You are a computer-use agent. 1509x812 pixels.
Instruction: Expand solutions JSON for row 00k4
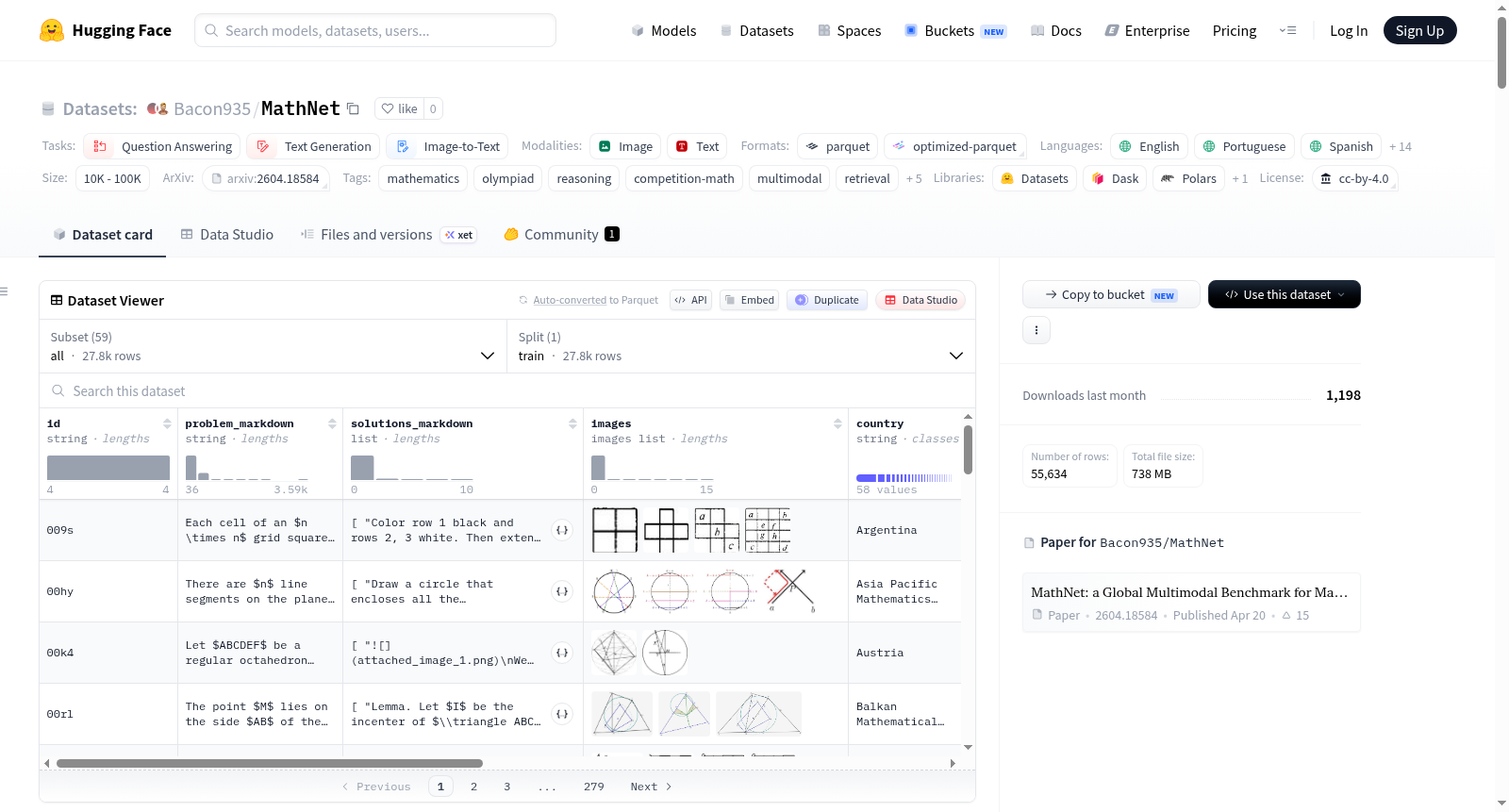coord(562,653)
